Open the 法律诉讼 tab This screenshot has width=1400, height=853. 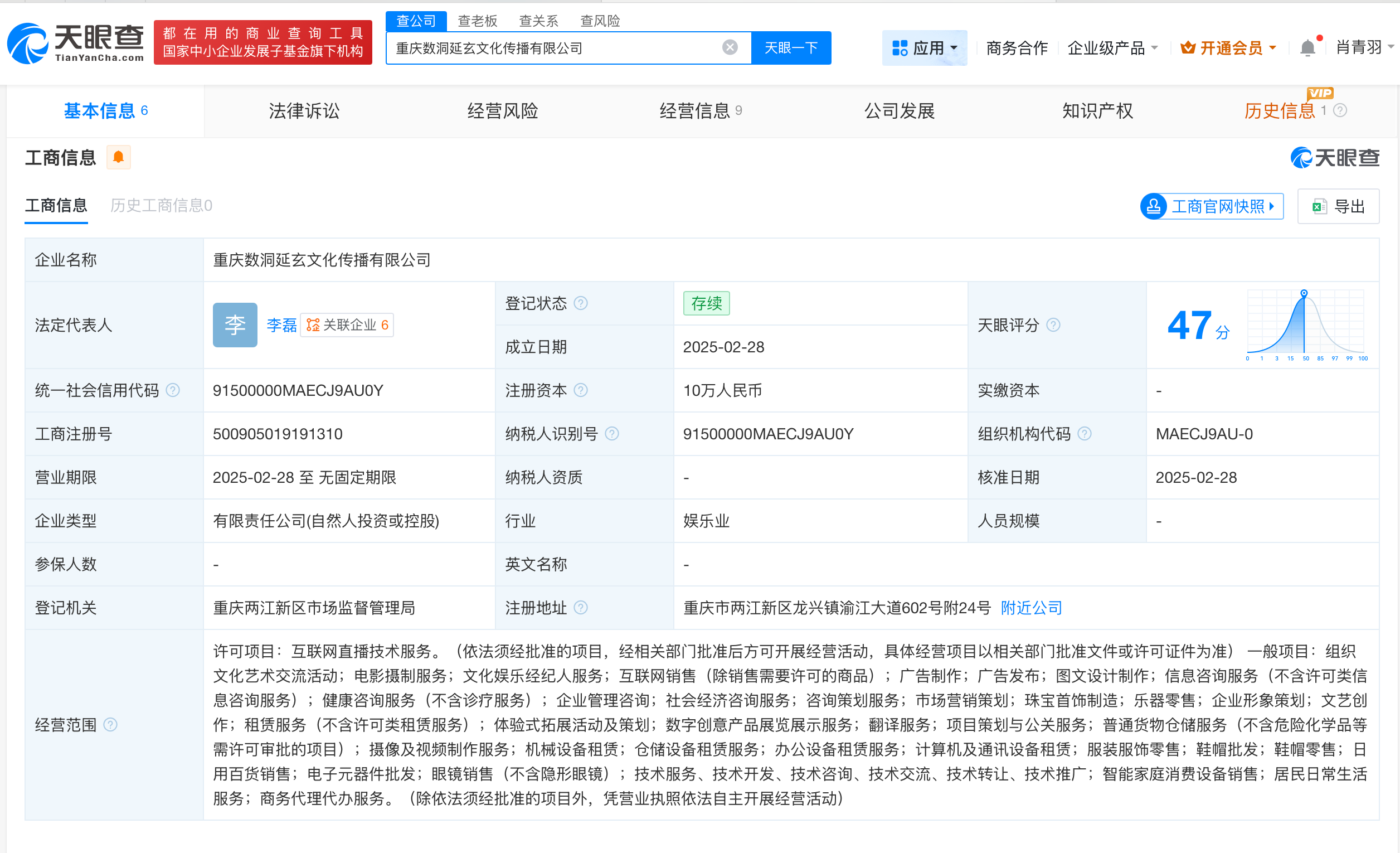pos(303,111)
